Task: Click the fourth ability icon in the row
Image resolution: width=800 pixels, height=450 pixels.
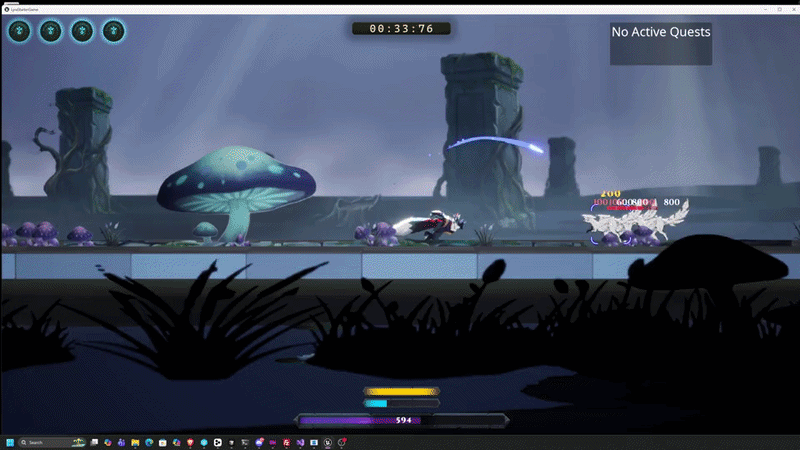Action: coord(113,31)
